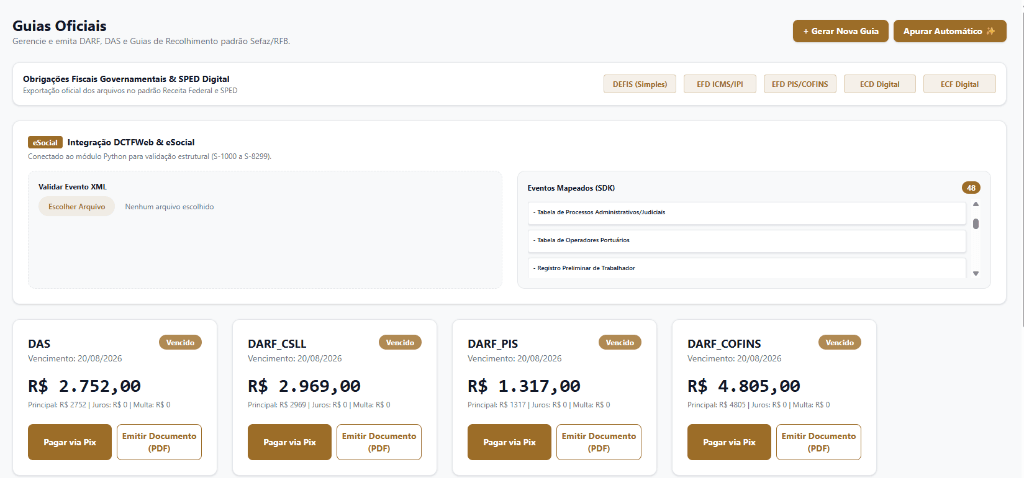Pay DAS via Pix
Screen dimensions: 1024x478
(x=70, y=442)
